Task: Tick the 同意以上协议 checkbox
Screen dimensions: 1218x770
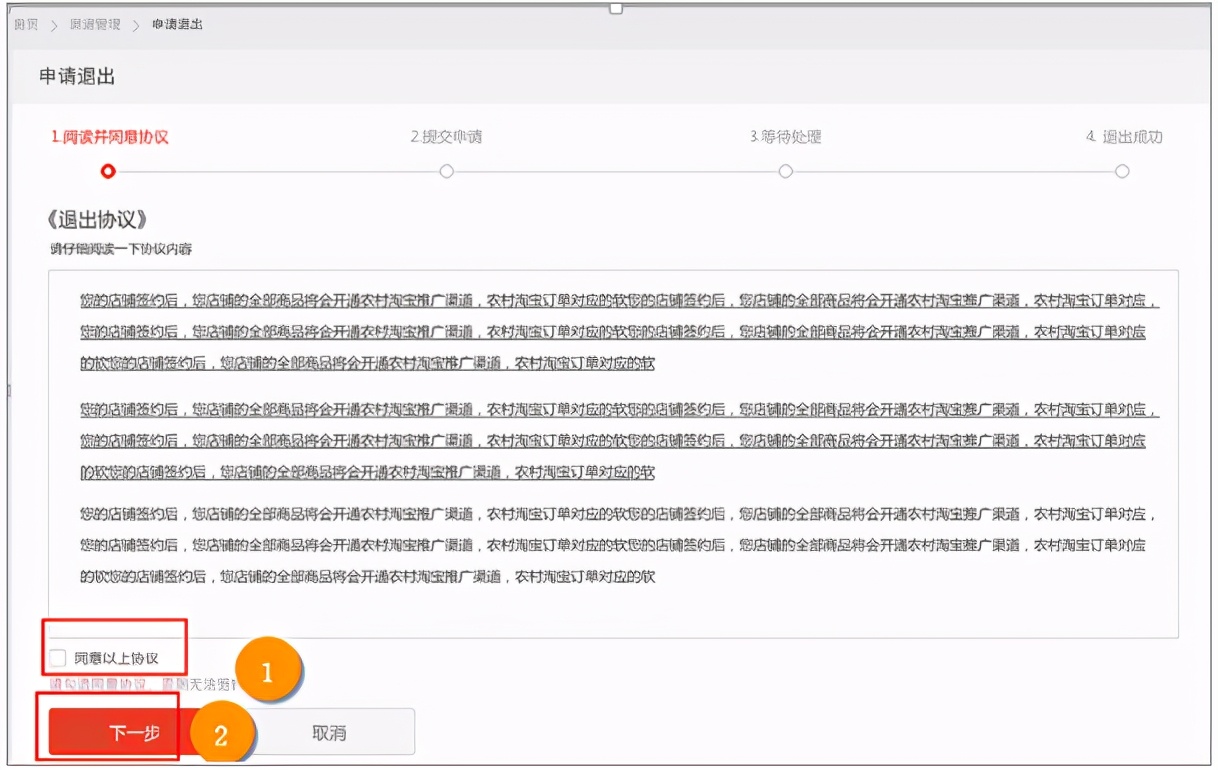Action: point(57,658)
